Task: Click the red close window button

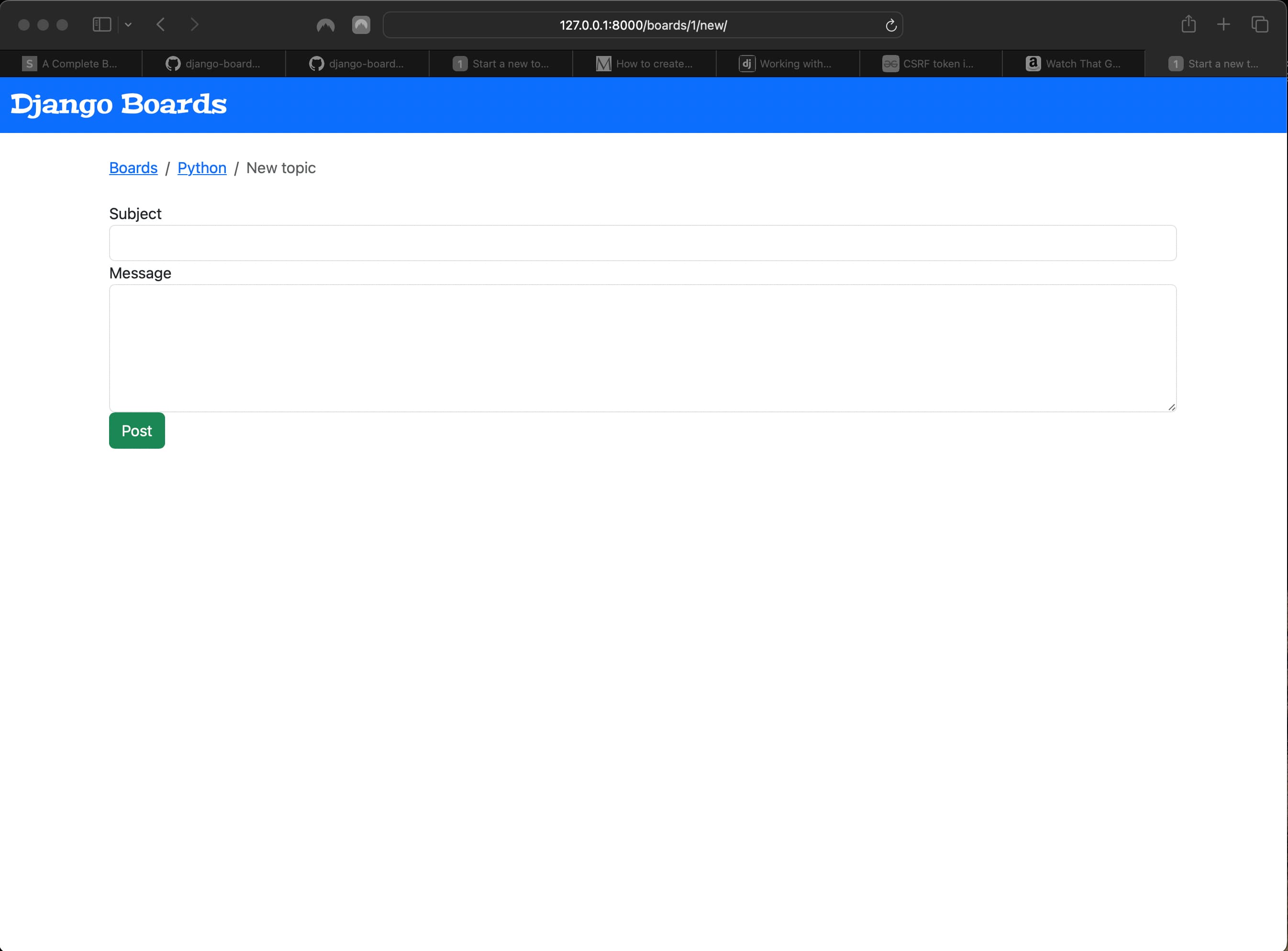Action: click(23, 25)
